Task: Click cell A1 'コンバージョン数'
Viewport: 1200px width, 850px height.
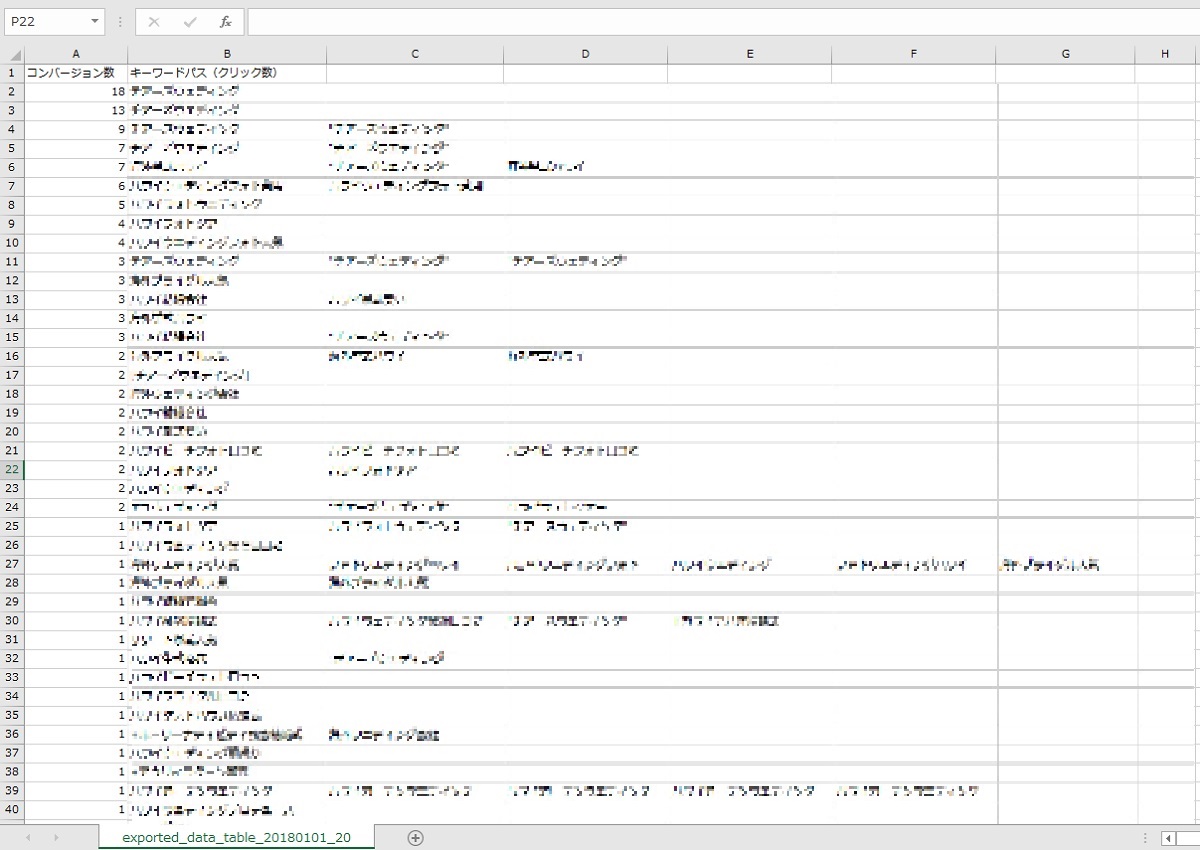Action: click(76, 72)
